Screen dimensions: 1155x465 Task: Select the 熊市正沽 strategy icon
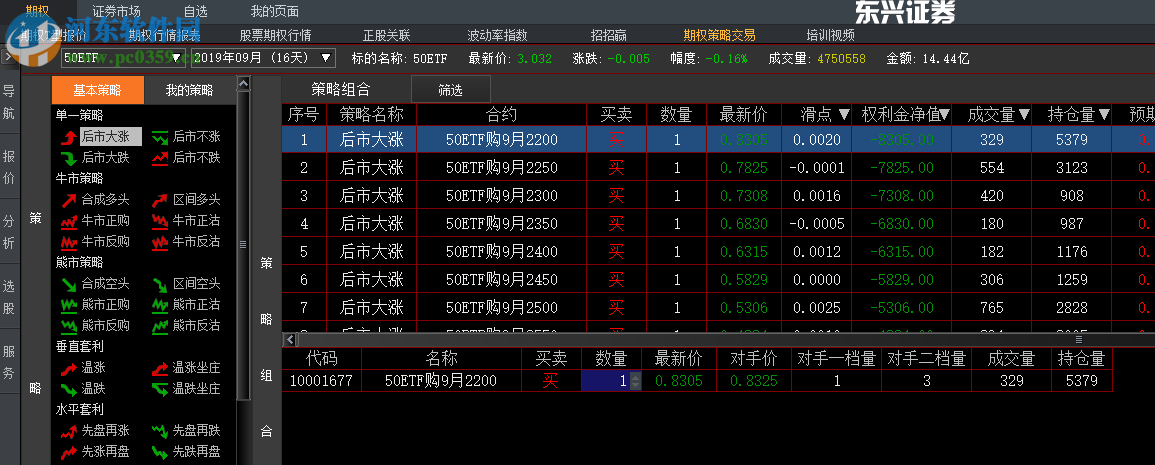coord(160,304)
